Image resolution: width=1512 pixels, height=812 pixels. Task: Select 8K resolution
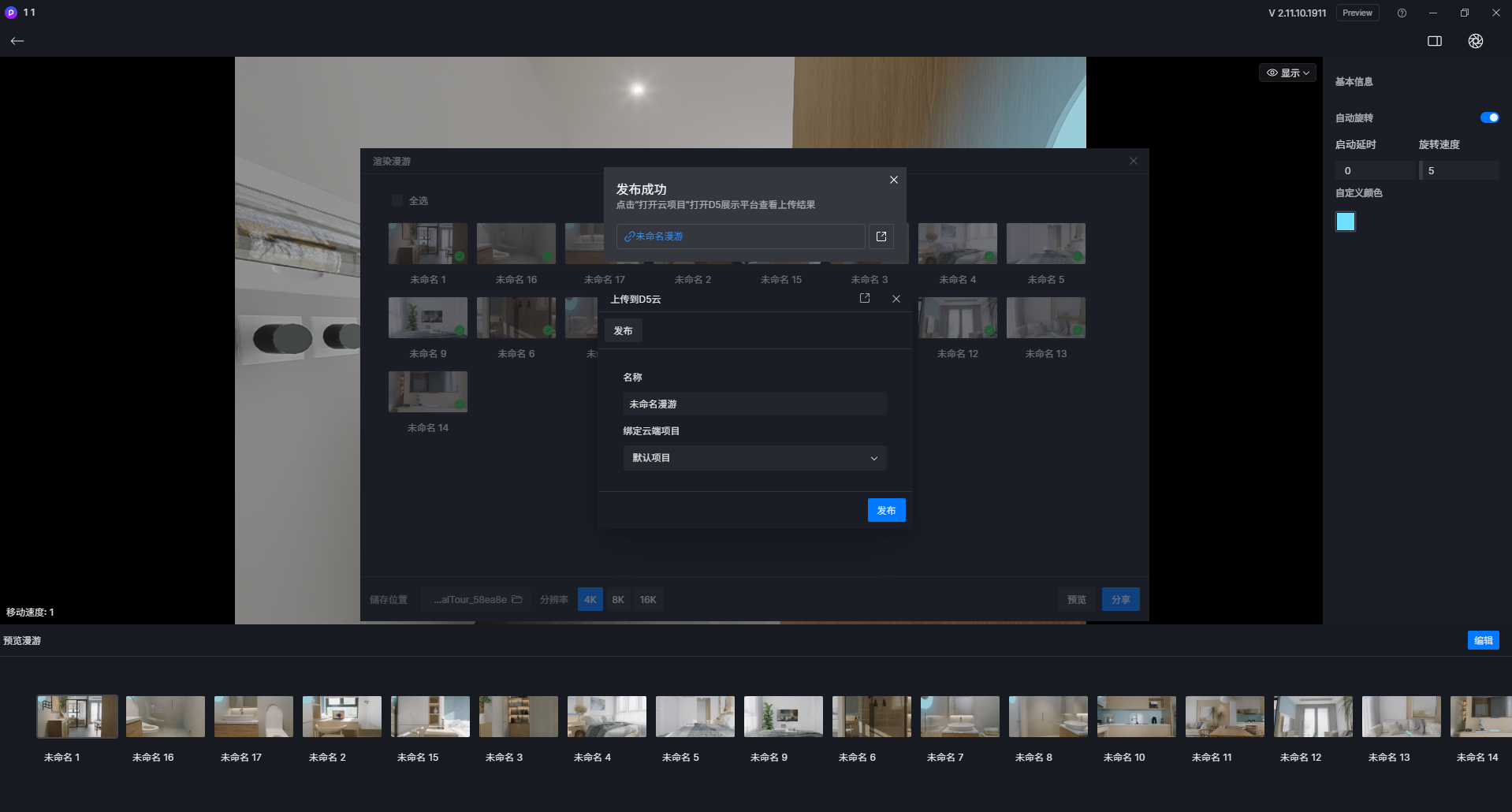click(618, 600)
